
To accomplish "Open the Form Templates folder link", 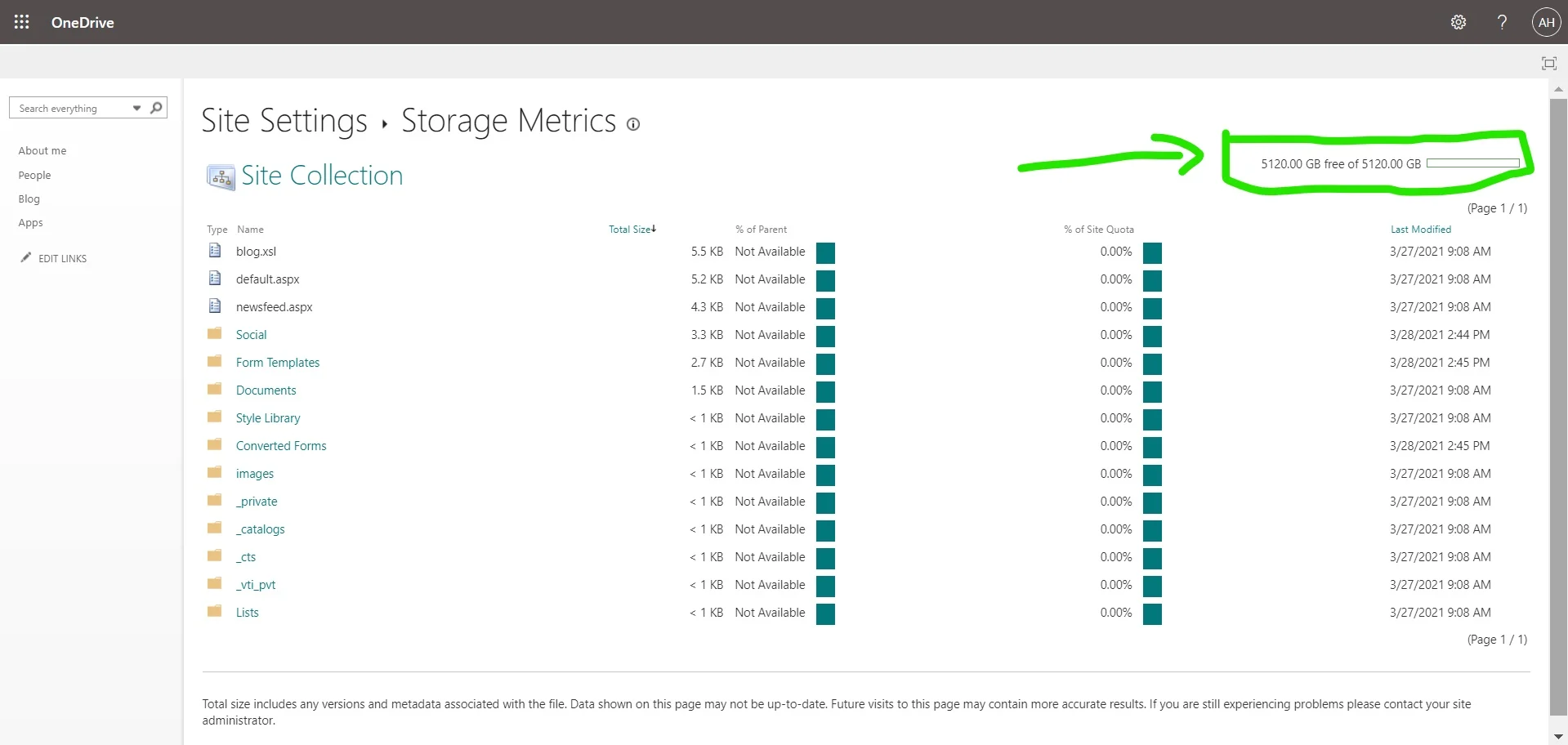I will 277,363.
